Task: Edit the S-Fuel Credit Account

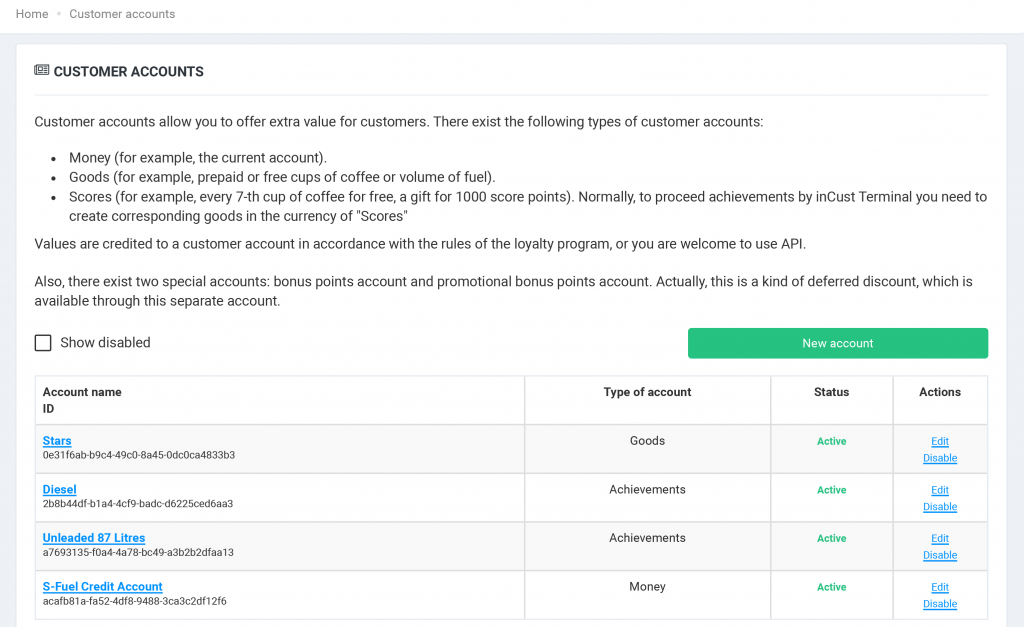Action: click(x=939, y=587)
